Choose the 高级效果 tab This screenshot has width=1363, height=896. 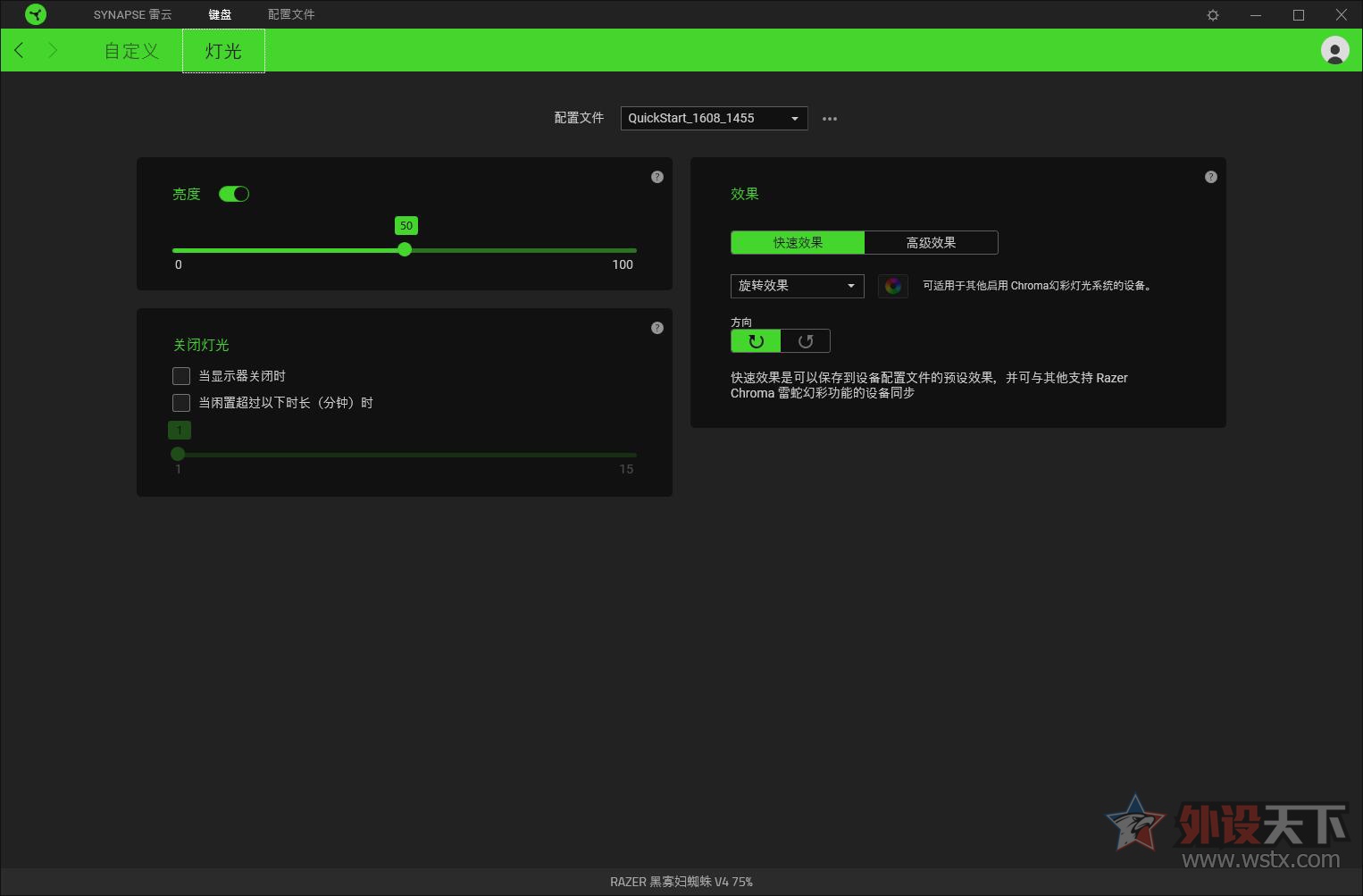click(932, 243)
